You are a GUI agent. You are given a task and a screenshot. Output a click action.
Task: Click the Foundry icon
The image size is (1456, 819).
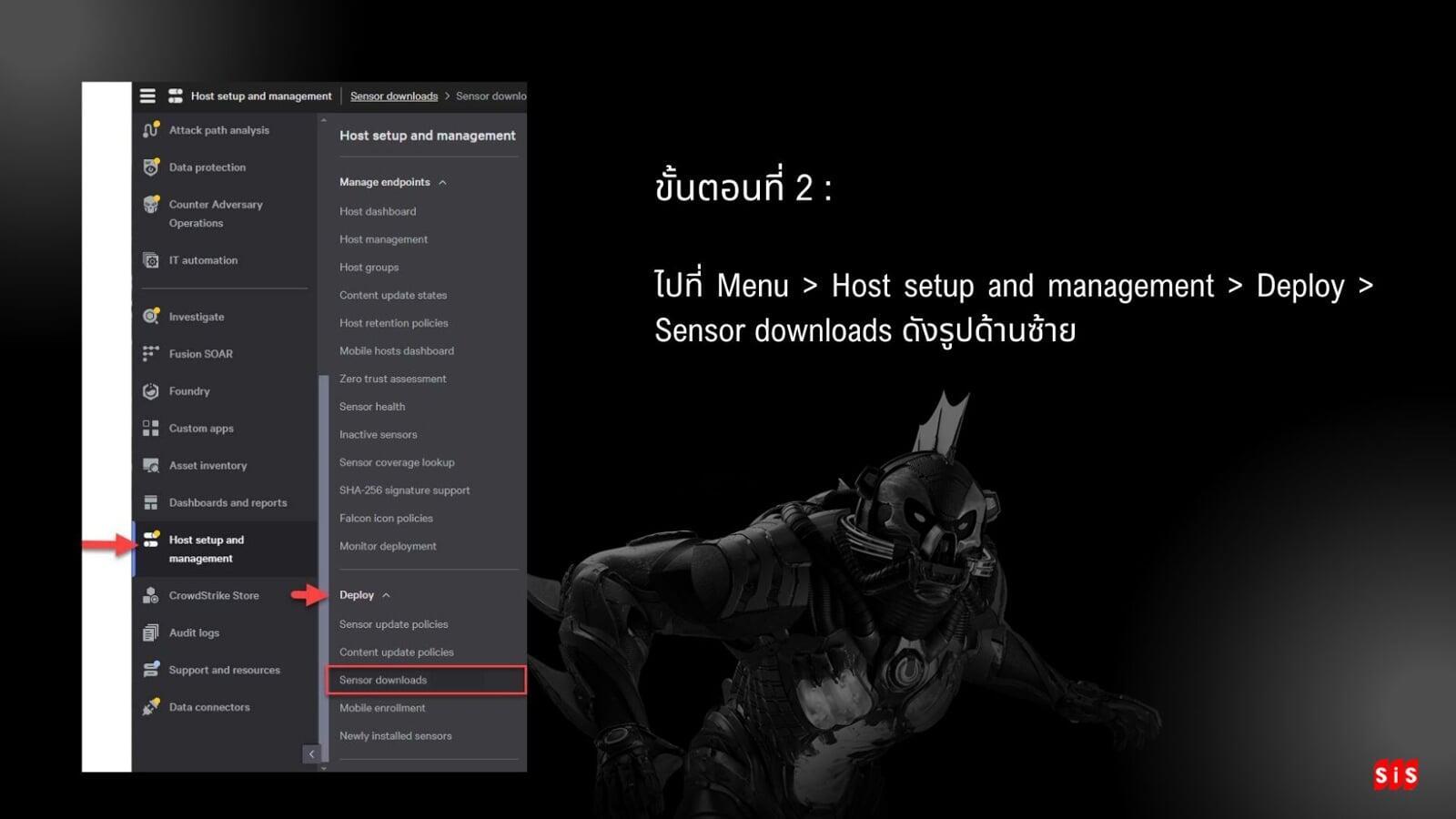151,391
